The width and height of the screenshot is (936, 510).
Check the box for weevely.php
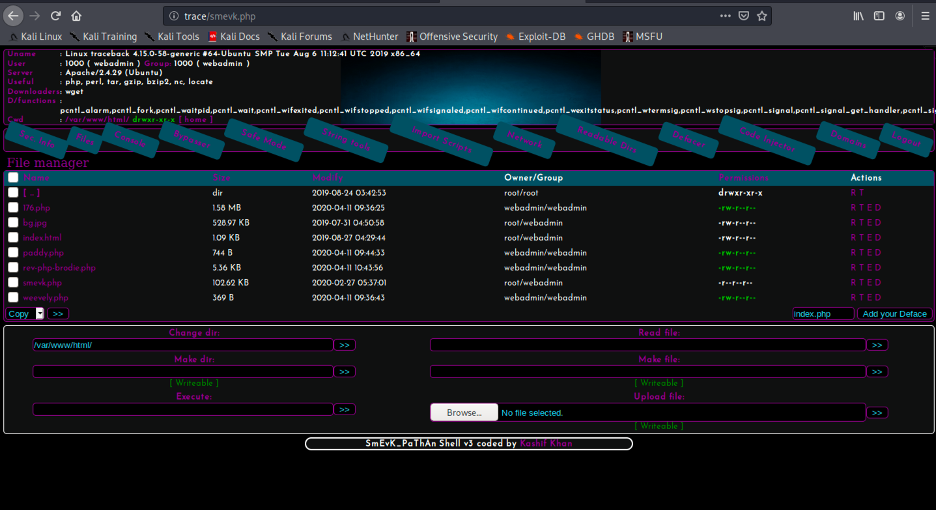coord(13,297)
